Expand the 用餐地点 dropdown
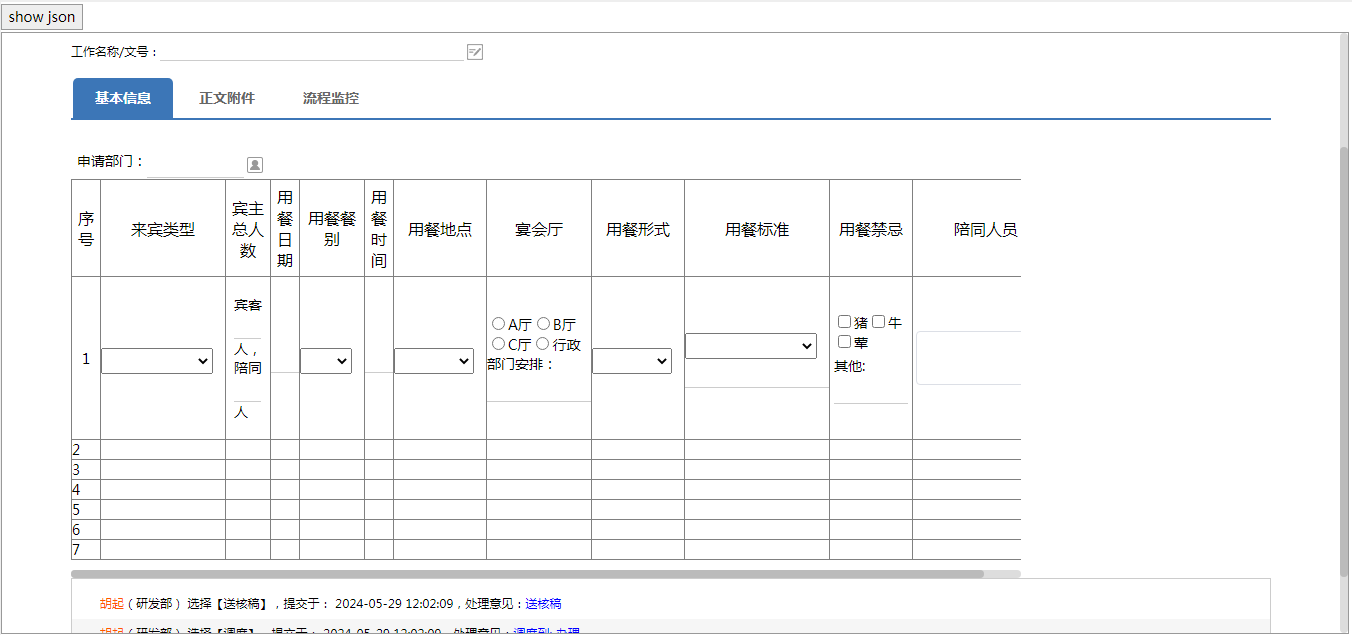 tap(434, 361)
